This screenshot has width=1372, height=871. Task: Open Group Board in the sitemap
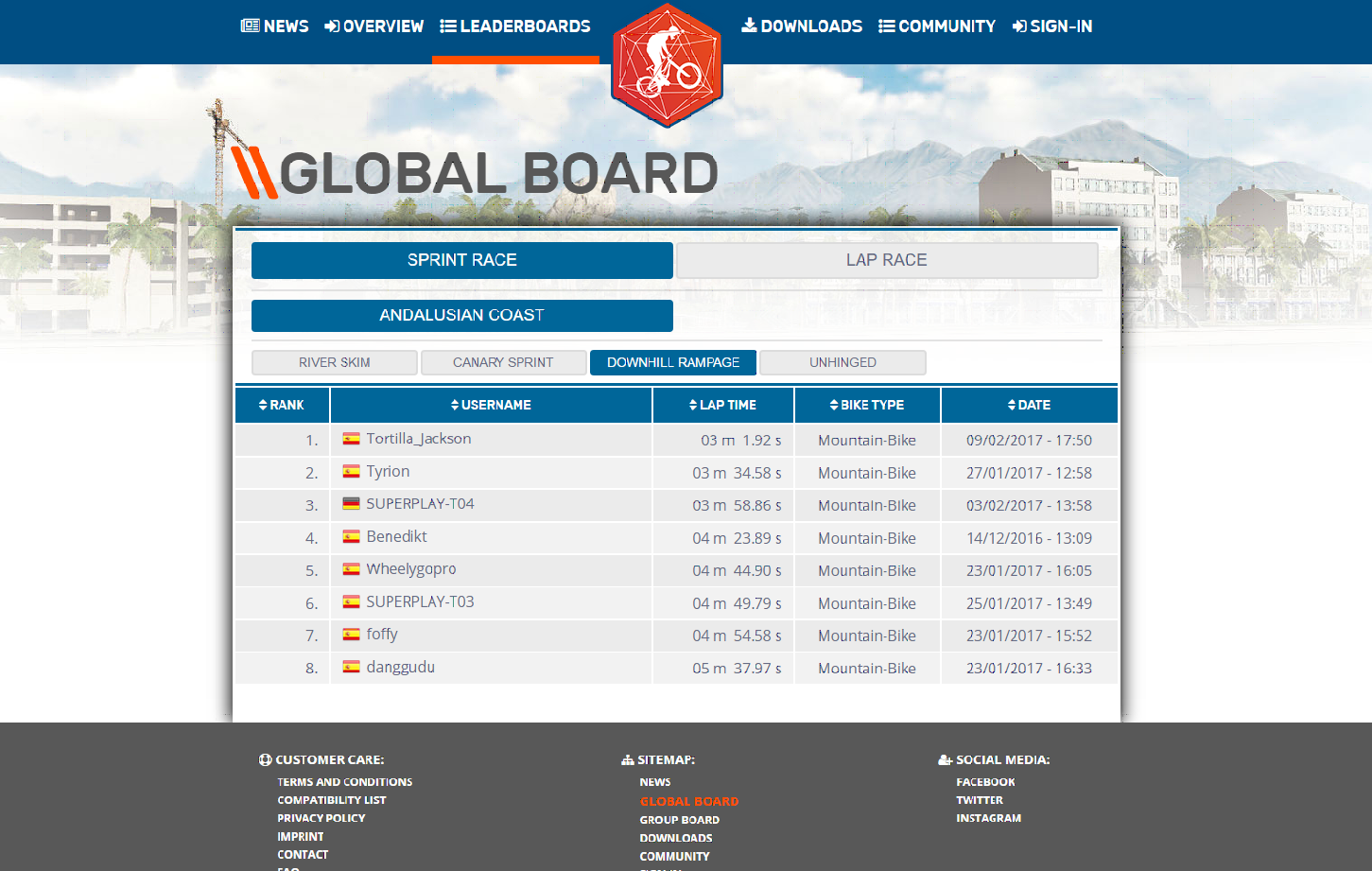coord(680,820)
